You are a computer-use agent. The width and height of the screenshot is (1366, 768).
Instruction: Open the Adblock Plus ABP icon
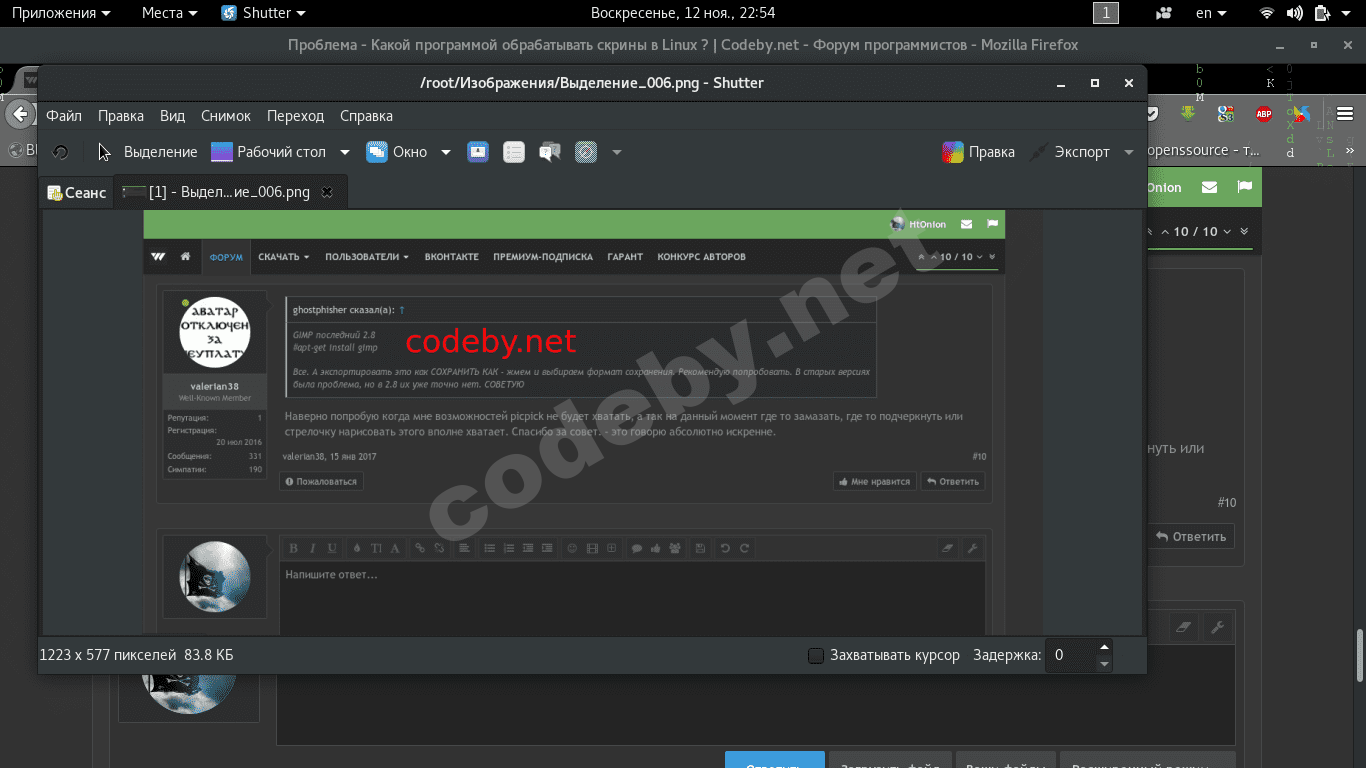tap(1264, 113)
